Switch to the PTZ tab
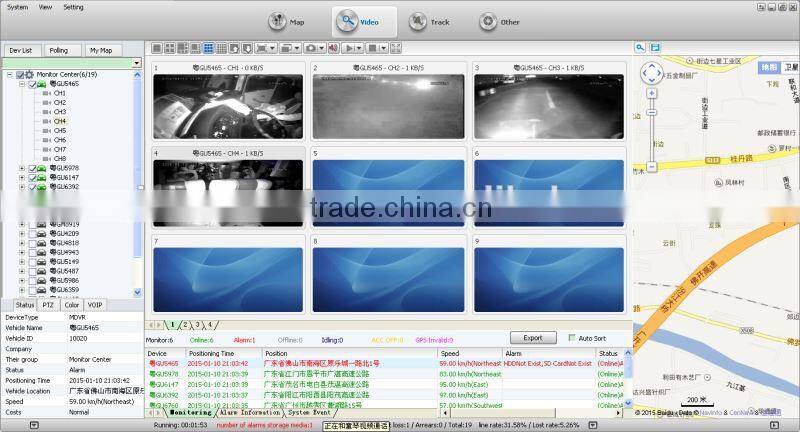 [48, 305]
